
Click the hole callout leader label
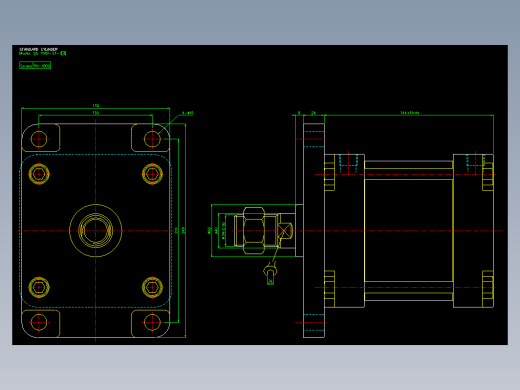point(188,113)
